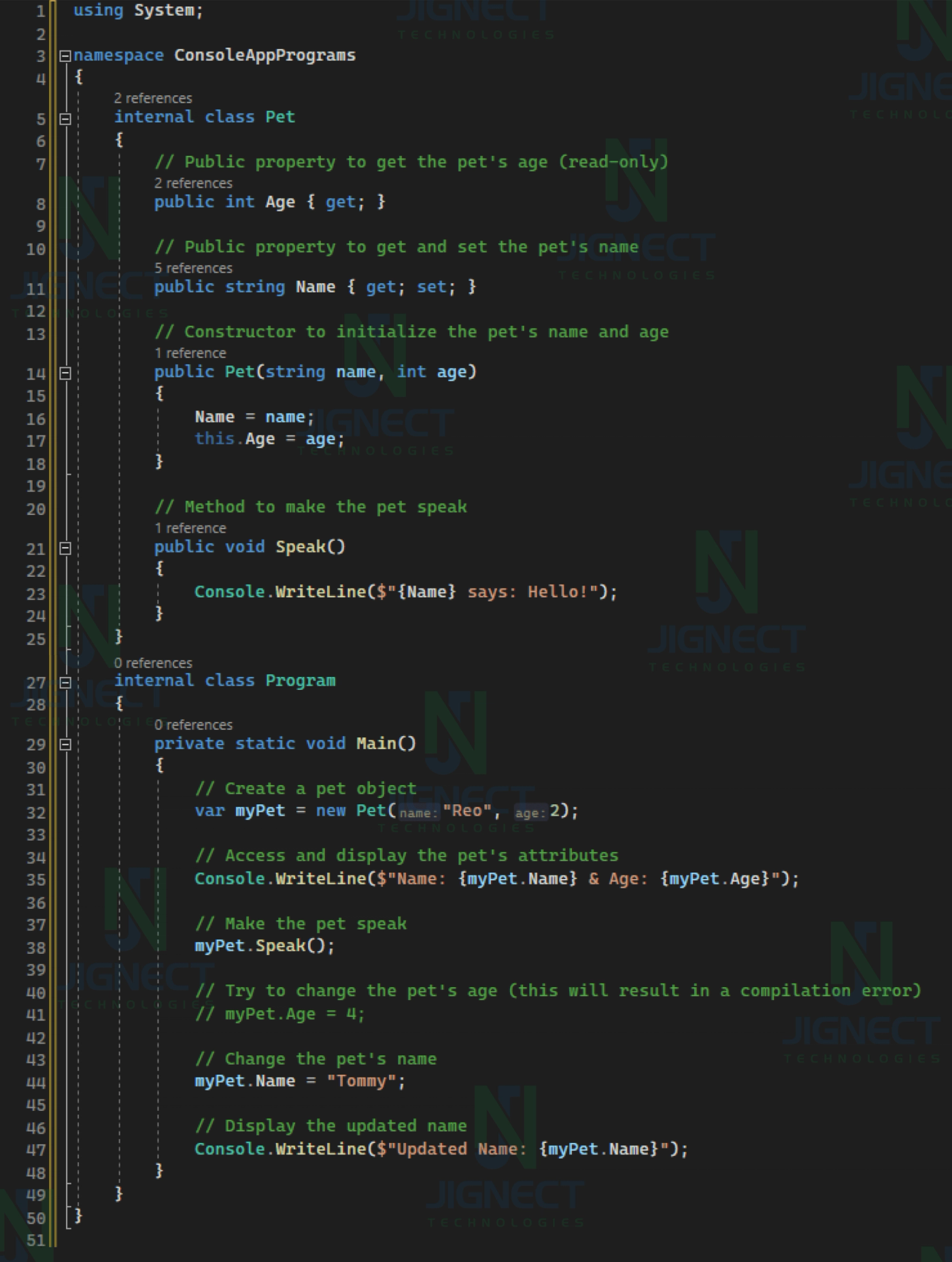Image resolution: width=952 pixels, height=1262 pixels.
Task: Open '0 references' CodeLens above class Program
Action: pyautogui.click(x=153, y=663)
